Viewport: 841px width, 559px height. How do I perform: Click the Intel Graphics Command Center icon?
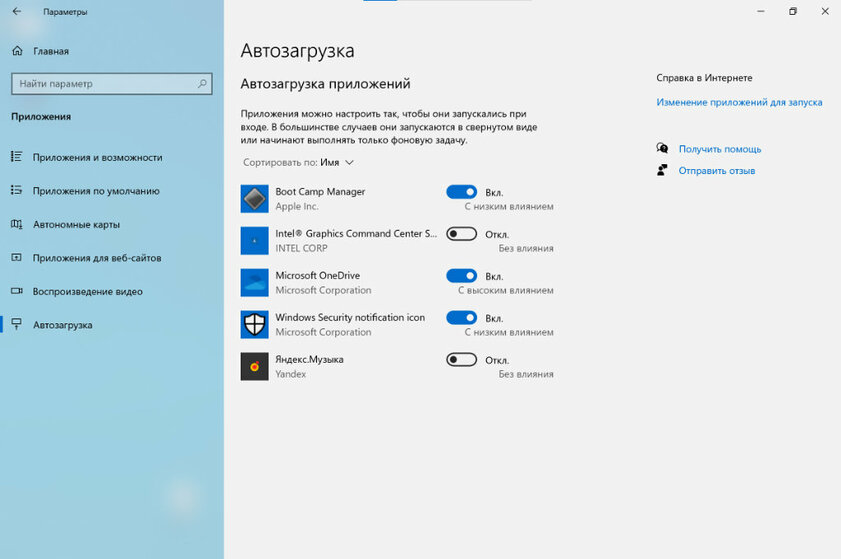(x=254, y=240)
